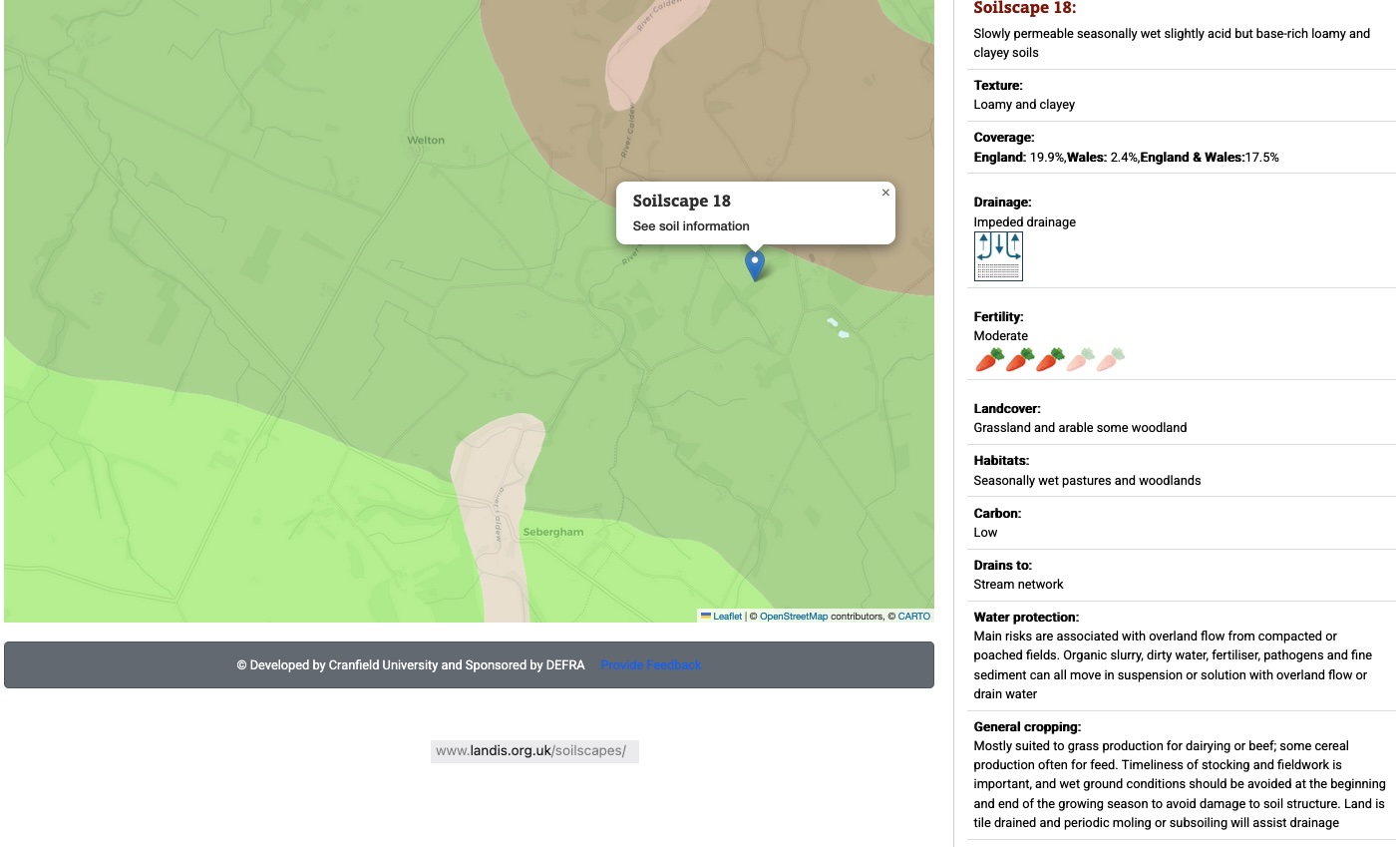Open the Leaflet attribution link
1400x847 pixels.
coord(727,617)
